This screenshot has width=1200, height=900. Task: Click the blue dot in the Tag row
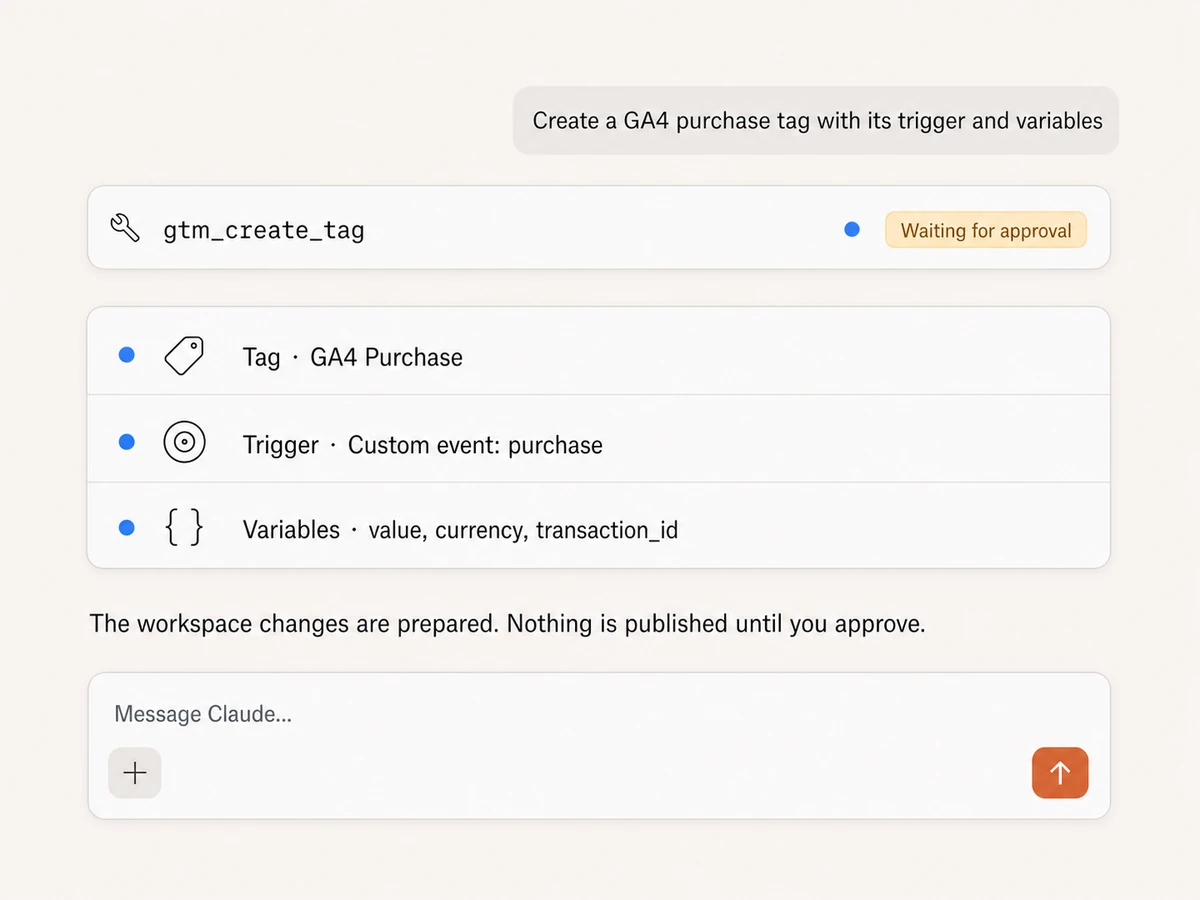[127, 354]
